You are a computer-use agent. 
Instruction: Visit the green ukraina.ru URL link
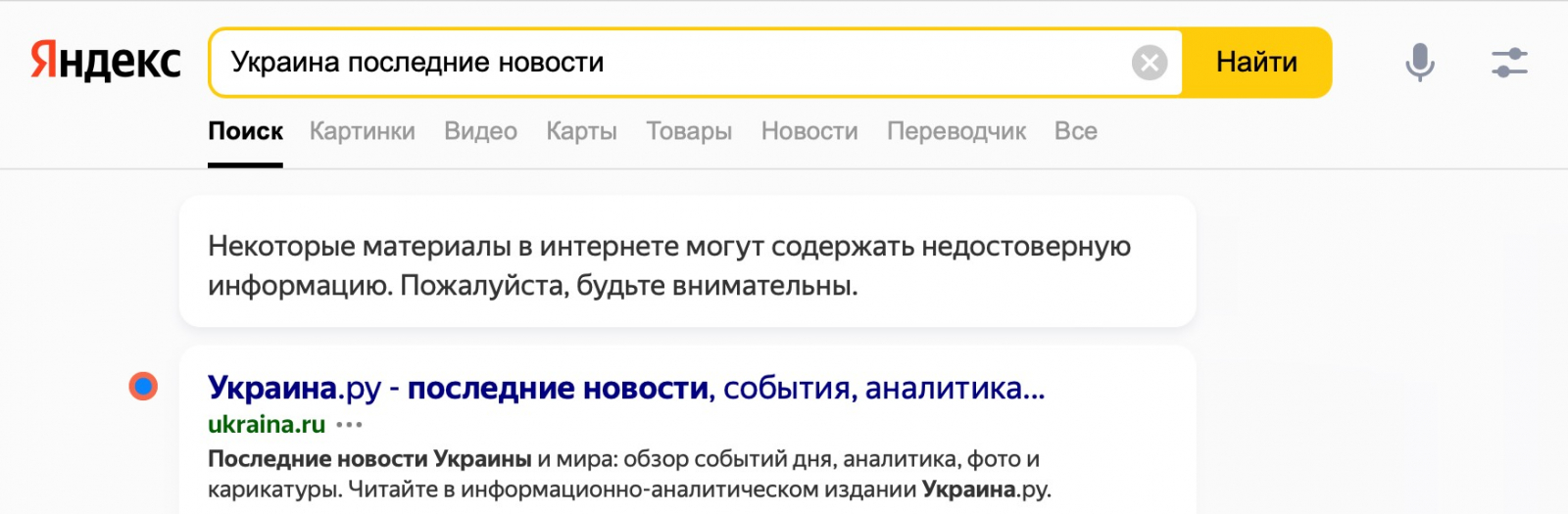[267, 425]
